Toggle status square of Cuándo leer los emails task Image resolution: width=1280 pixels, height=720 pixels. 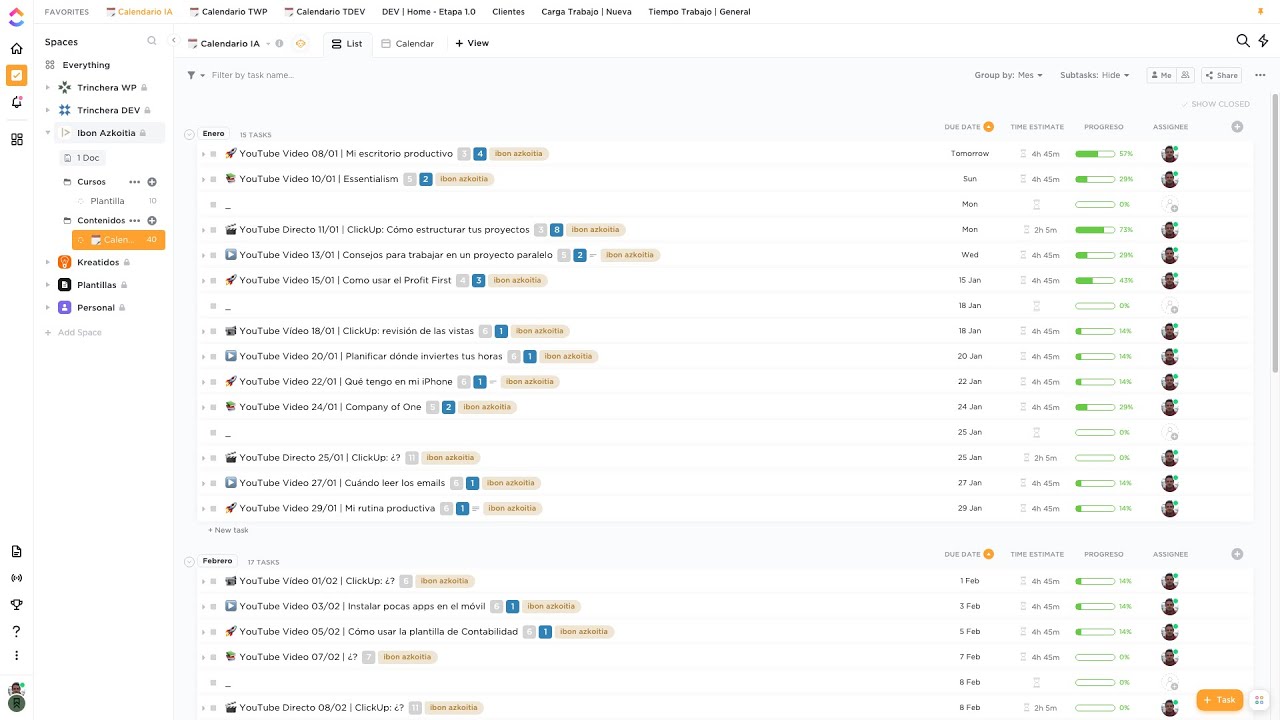(x=213, y=483)
